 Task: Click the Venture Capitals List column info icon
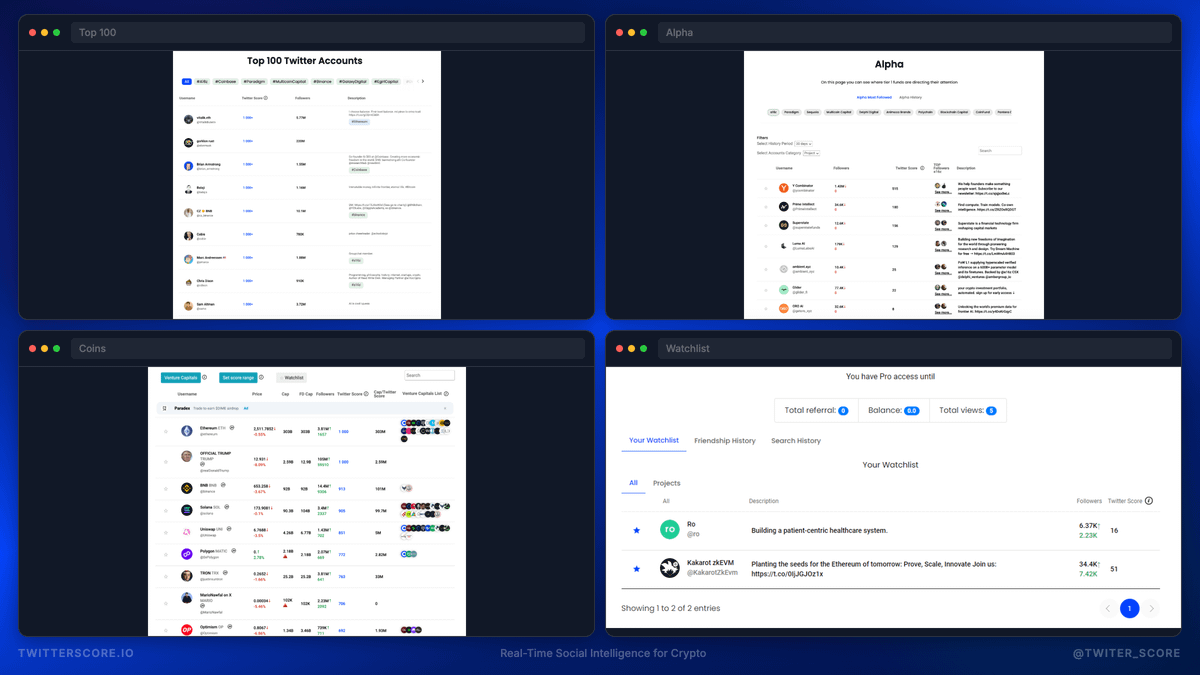447,393
